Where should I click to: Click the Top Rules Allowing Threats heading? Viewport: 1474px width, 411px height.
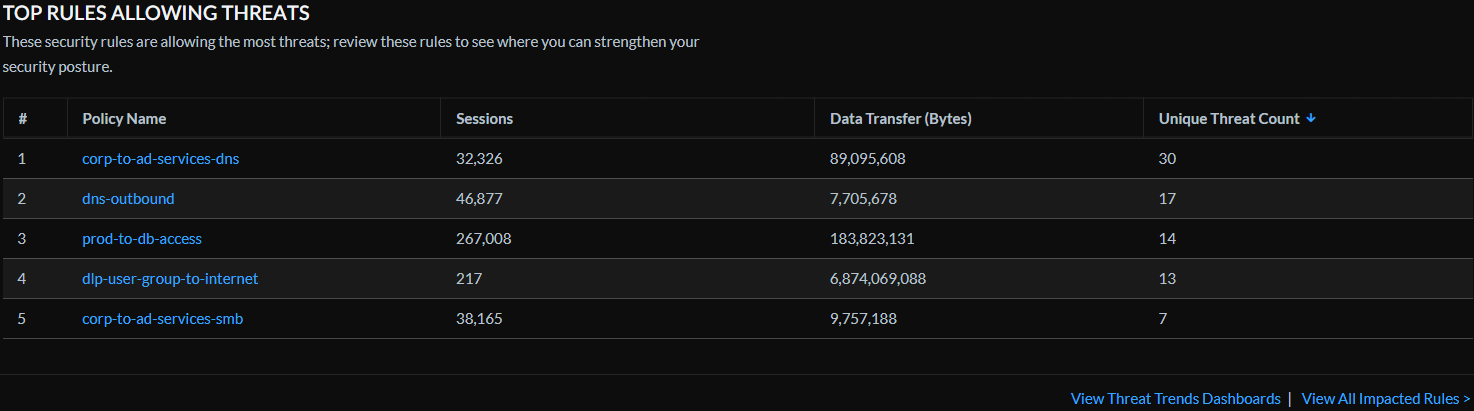(x=156, y=13)
